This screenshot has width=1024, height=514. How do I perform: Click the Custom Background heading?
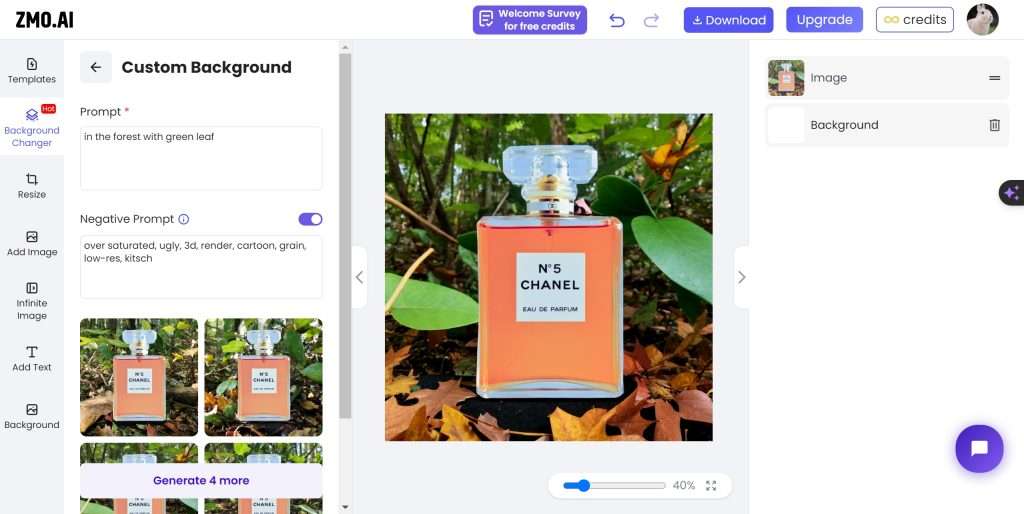206,67
